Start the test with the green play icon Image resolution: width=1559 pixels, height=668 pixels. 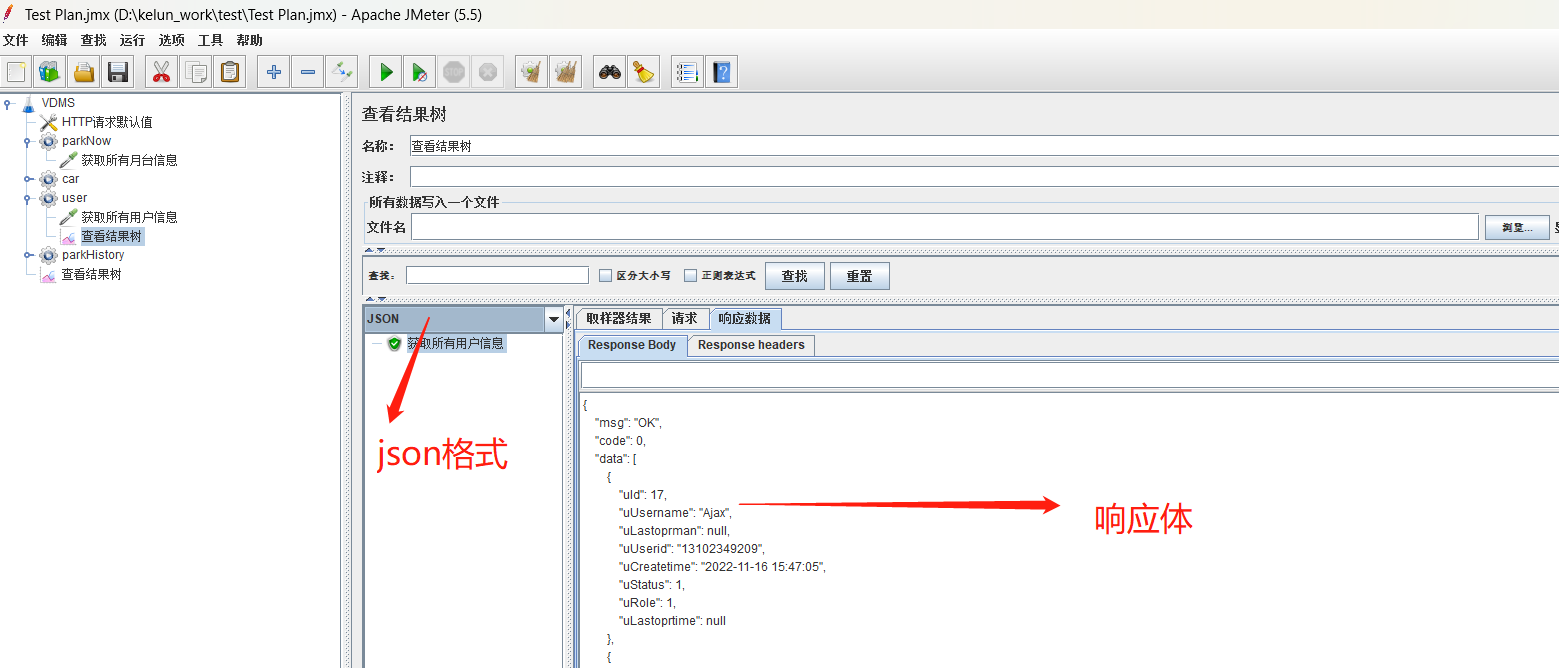386,72
